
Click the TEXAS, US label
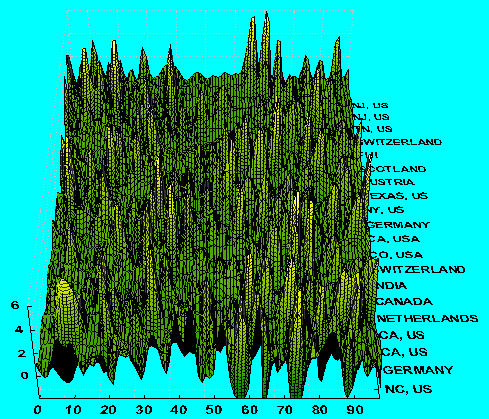[x=398, y=196]
